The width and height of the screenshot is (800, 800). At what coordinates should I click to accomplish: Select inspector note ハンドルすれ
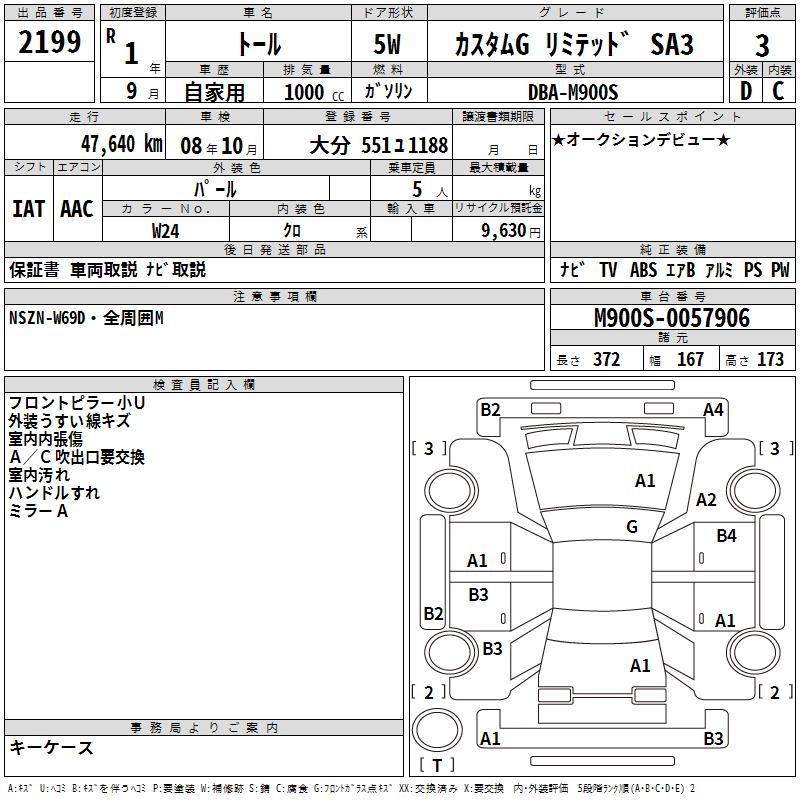coord(54,493)
